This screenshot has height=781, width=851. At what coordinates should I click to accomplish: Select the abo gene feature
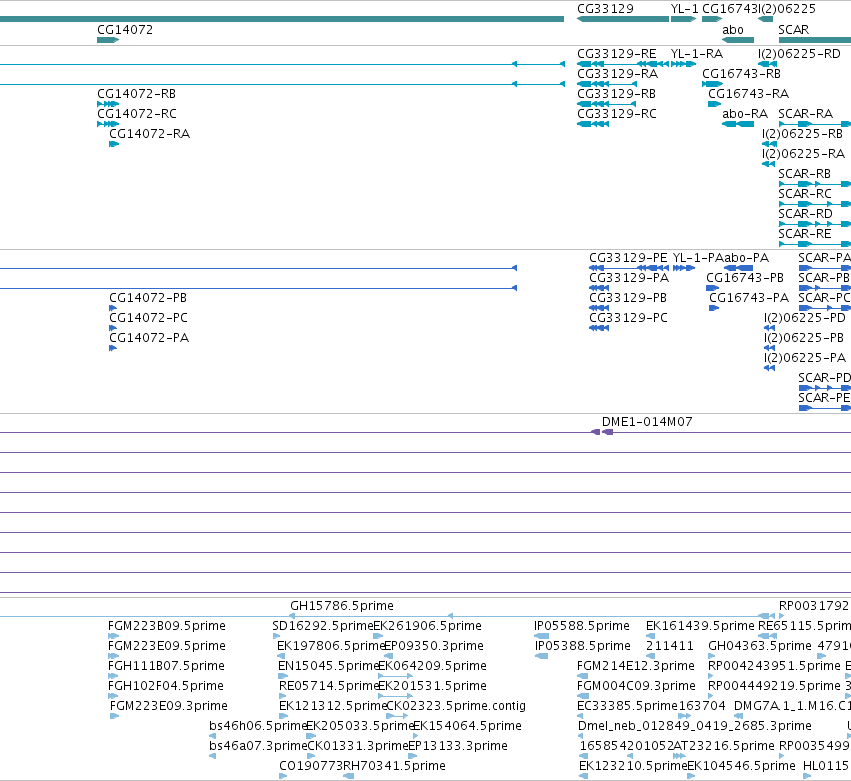(x=738, y=40)
